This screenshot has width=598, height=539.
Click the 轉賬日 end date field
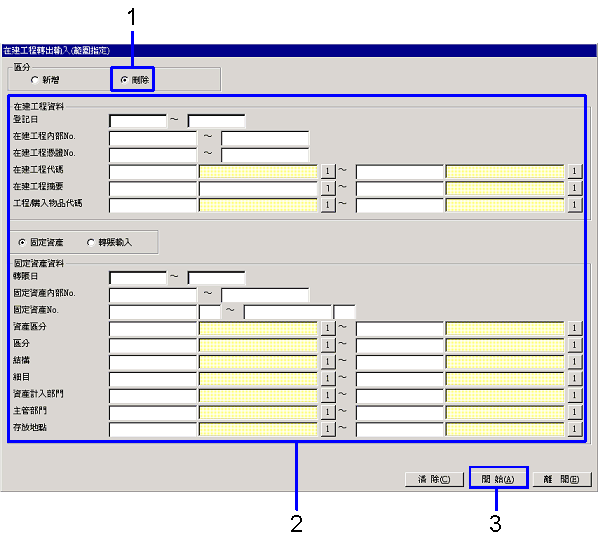pos(216,278)
